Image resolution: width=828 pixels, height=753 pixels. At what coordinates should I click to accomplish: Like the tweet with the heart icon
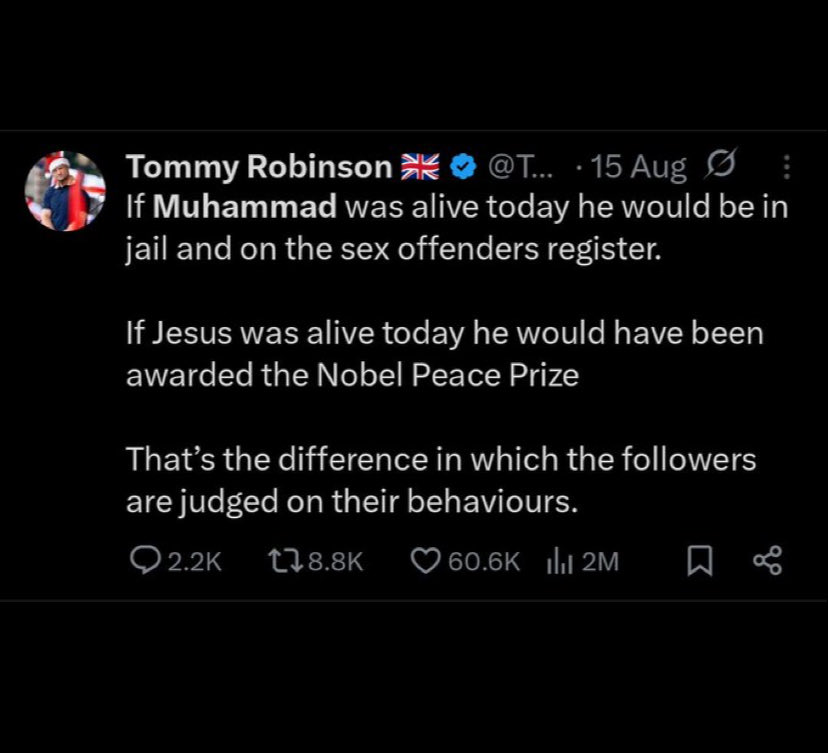click(x=427, y=562)
